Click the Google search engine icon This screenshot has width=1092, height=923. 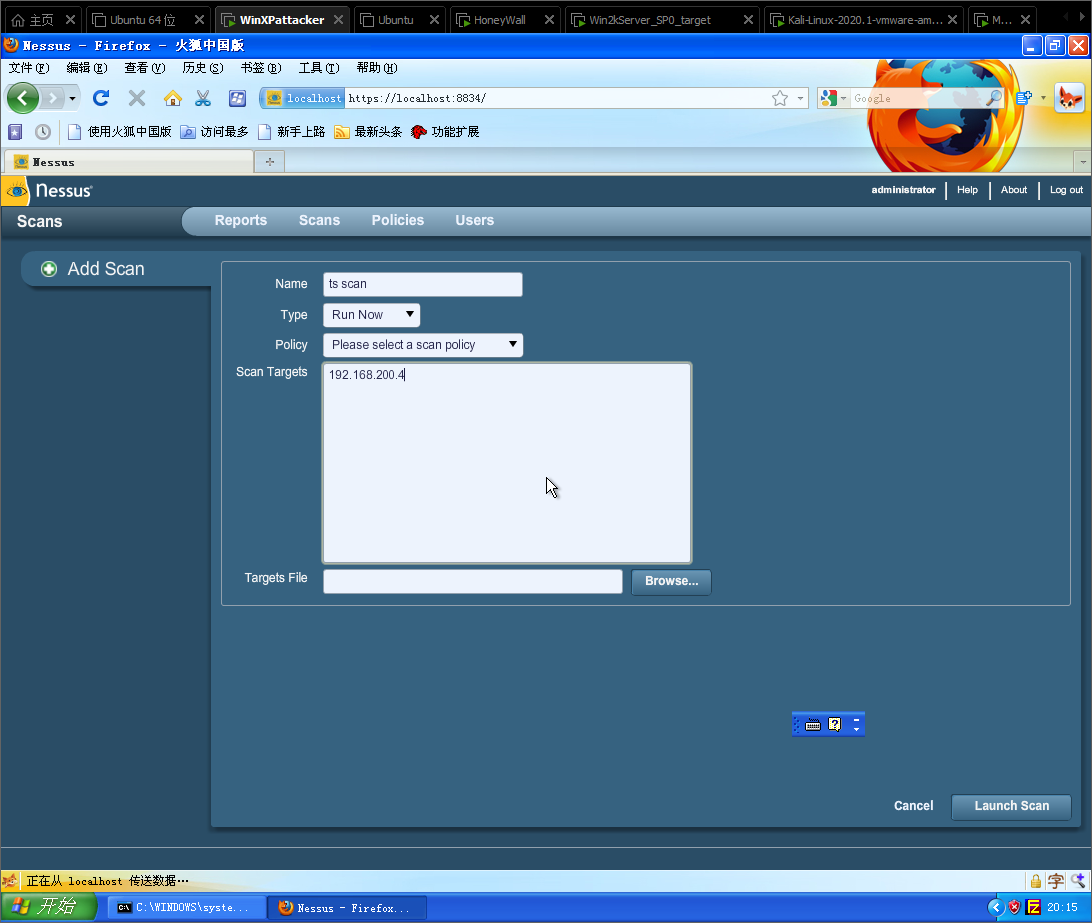tap(828, 98)
